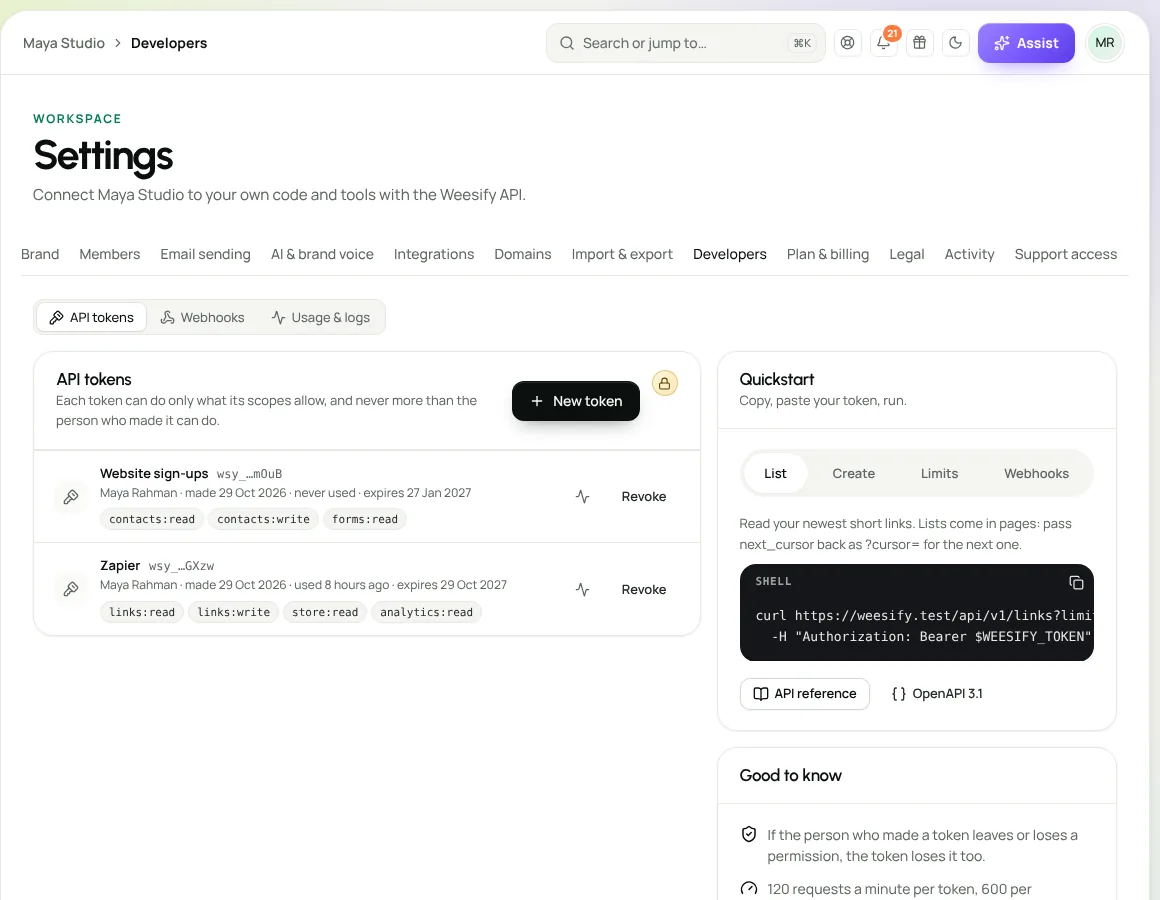
Task: Toggle dark mode moon icon
Action: pyautogui.click(x=956, y=43)
